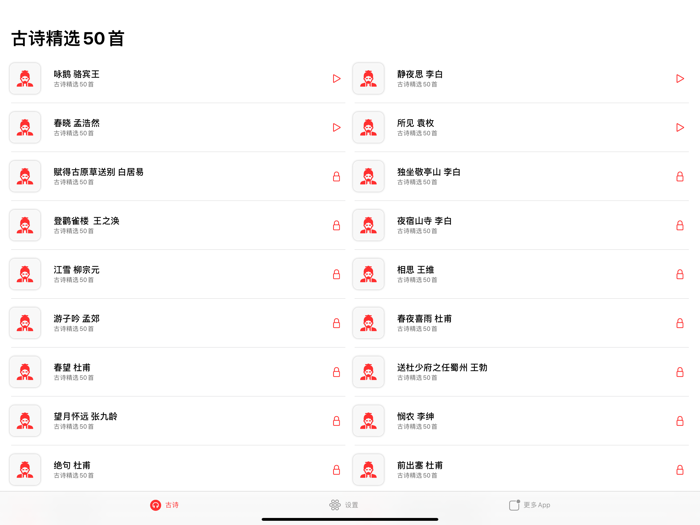This screenshot has height=525, width=700.
Task: Open poet avatar thumbnail for 前出塞
Action: 368,470
